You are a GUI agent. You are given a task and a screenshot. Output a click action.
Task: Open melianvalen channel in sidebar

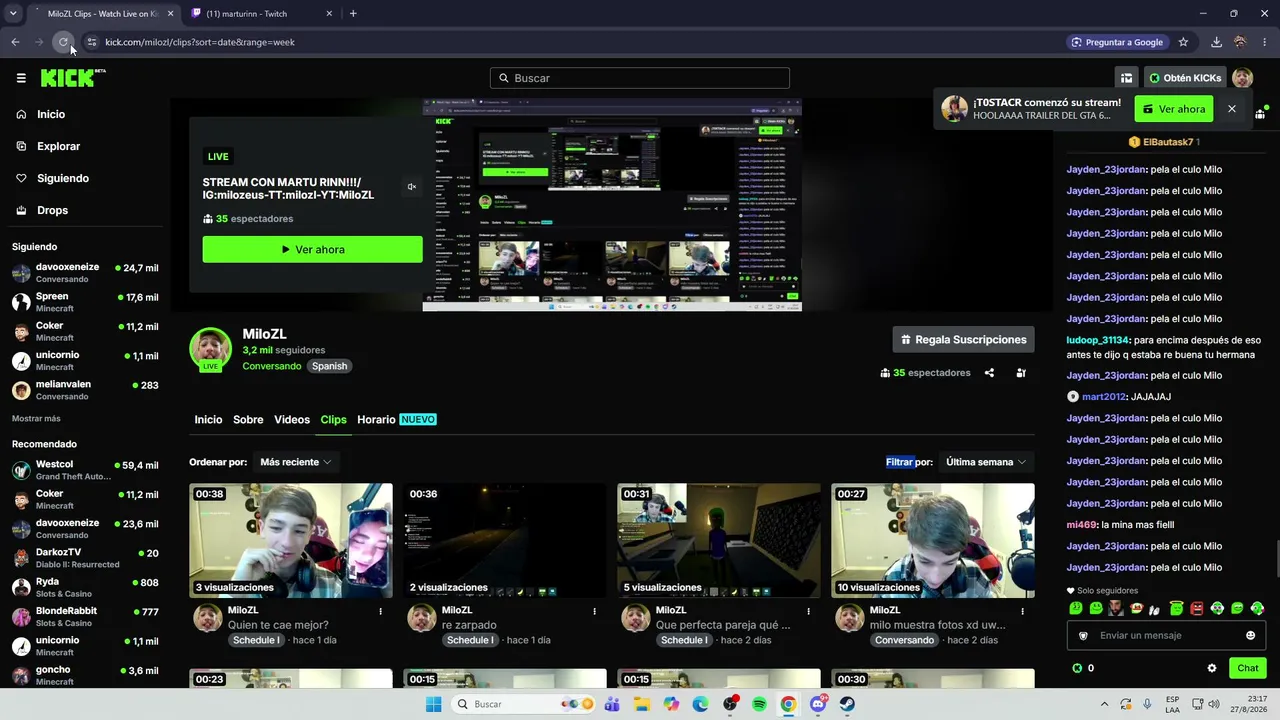pyautogui.click(x=85, y=390)
